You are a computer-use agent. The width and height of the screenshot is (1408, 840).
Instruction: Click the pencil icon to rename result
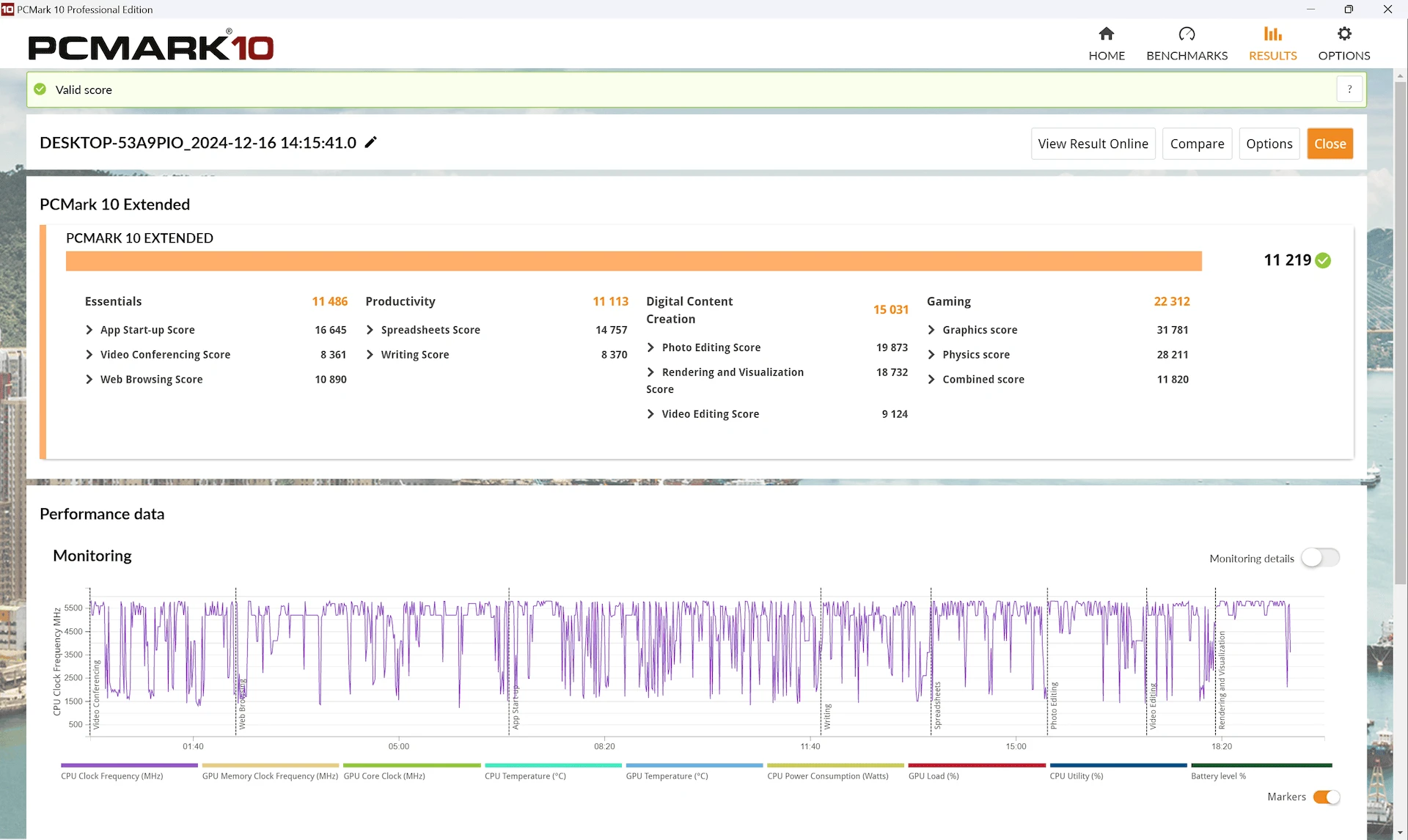[x=370, y=142]
